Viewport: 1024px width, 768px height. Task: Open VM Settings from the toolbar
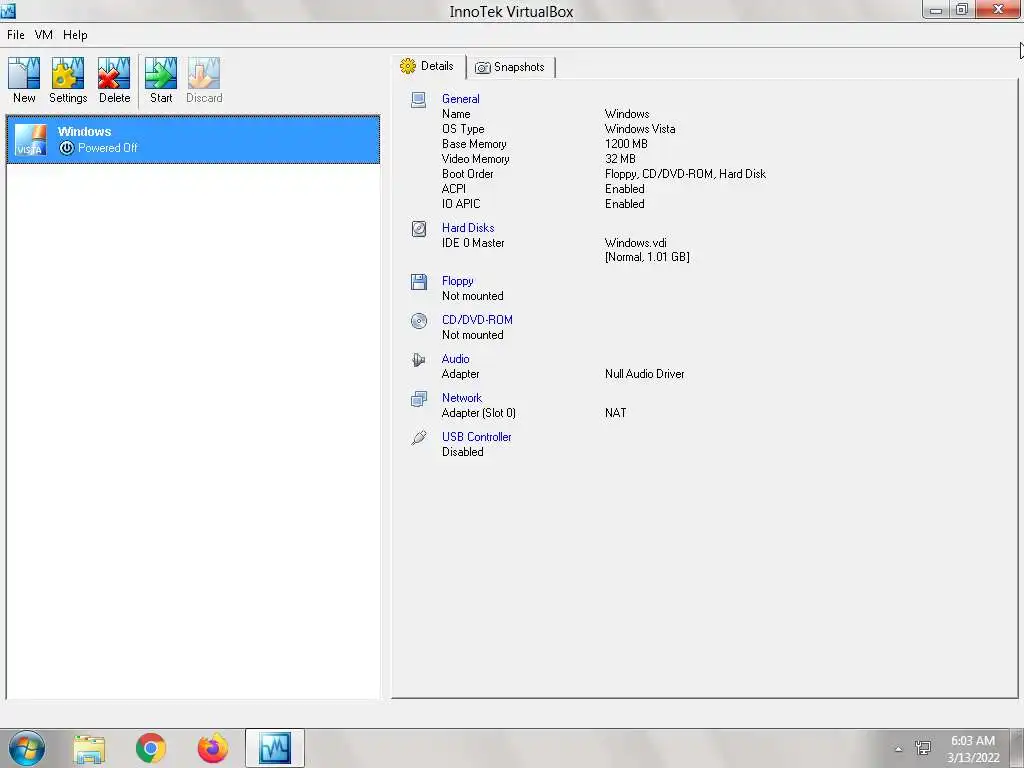(x=68, y=80)
